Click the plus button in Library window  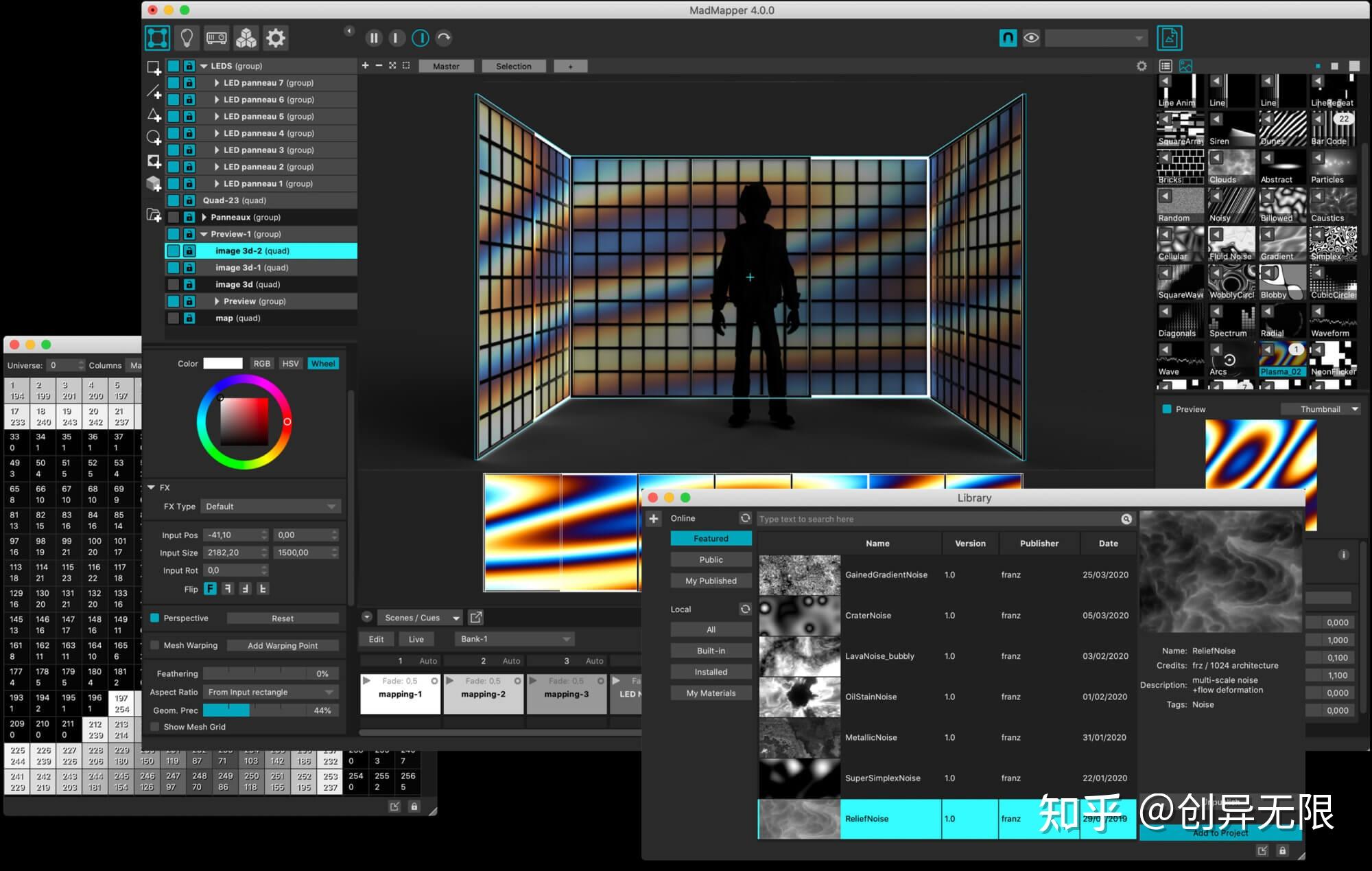(653, 519)
